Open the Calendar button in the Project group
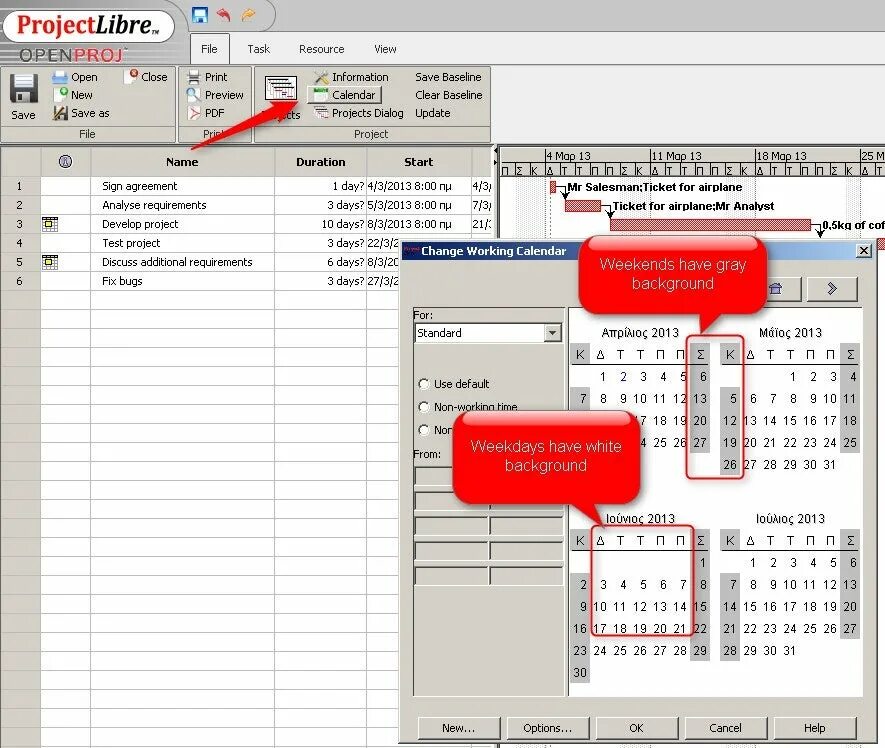 (x=345, y=95)
